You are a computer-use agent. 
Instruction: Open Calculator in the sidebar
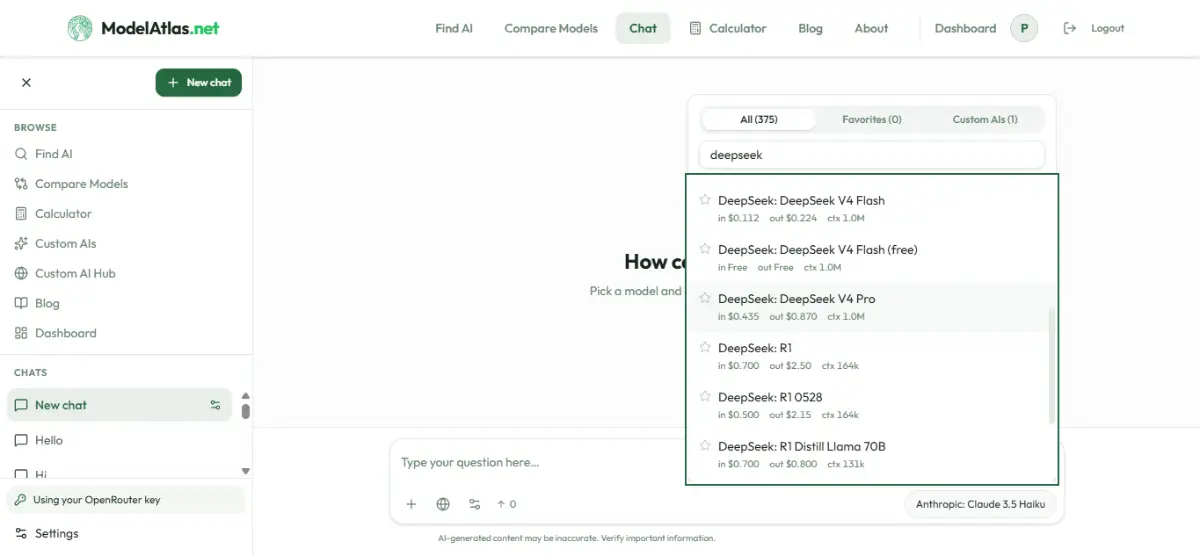pyautogui.click(x=53, y=214)
